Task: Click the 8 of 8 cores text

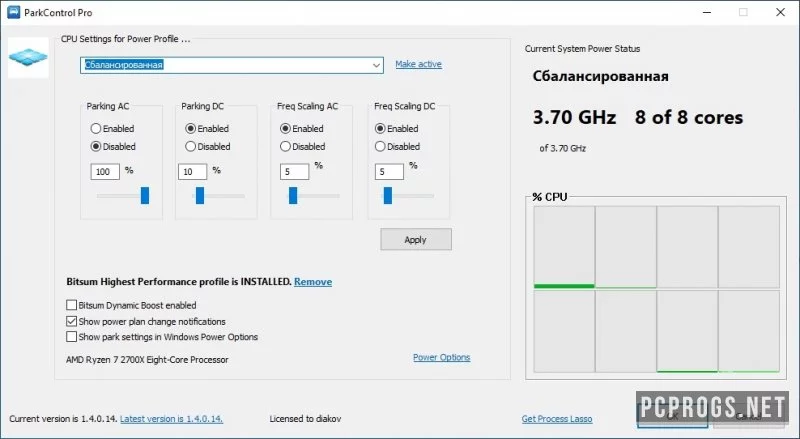Action: [689, 117]
